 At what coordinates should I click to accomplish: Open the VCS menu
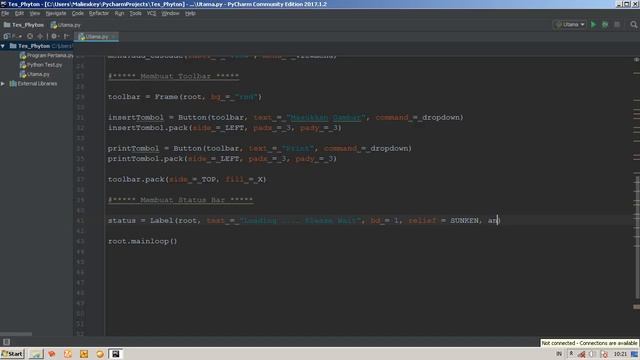tap(151, 13)
